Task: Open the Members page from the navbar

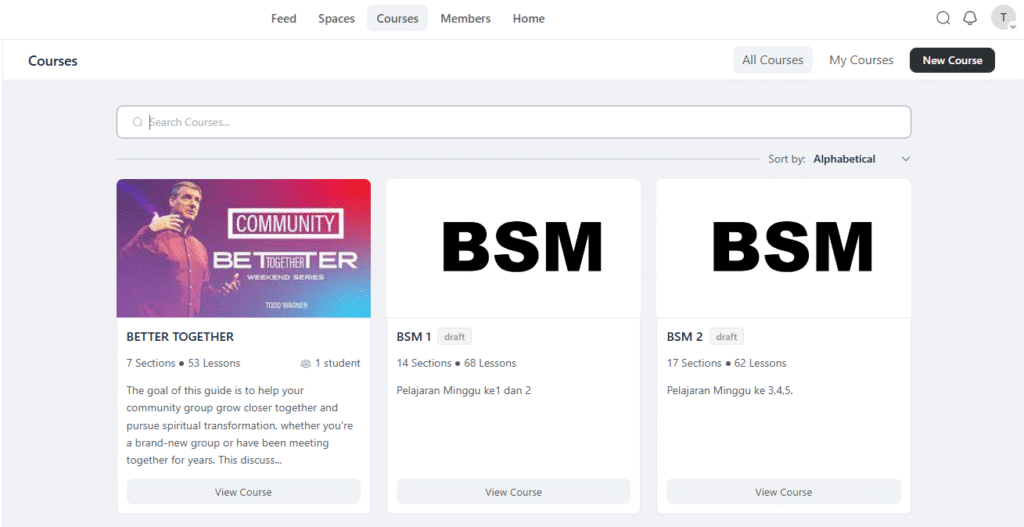Action: [x=465, y=18]
